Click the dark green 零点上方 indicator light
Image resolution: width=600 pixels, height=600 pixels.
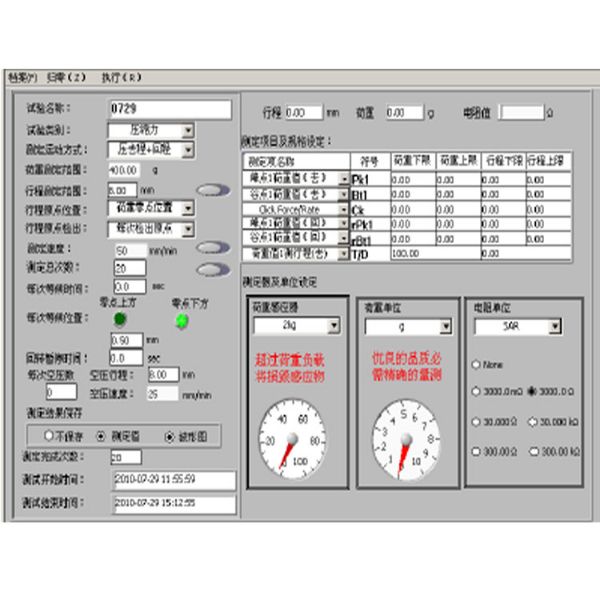[x=120, y=320]
